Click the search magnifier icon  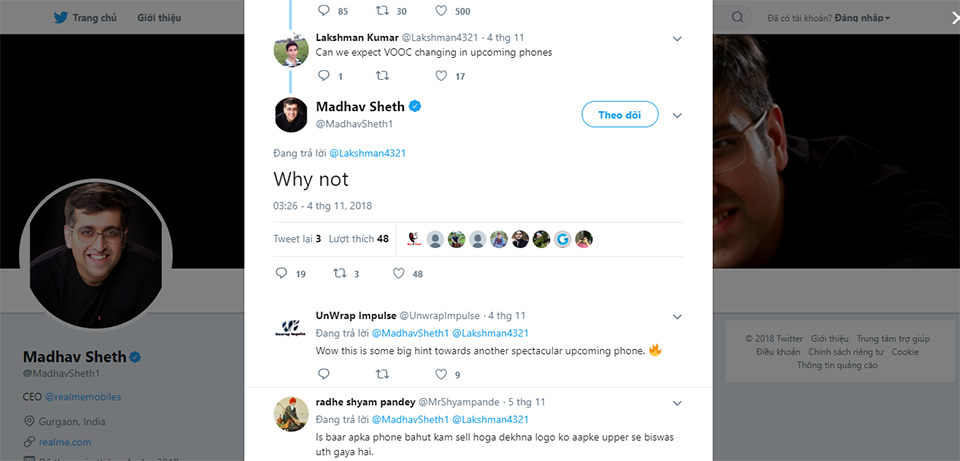tap(738, 17)
